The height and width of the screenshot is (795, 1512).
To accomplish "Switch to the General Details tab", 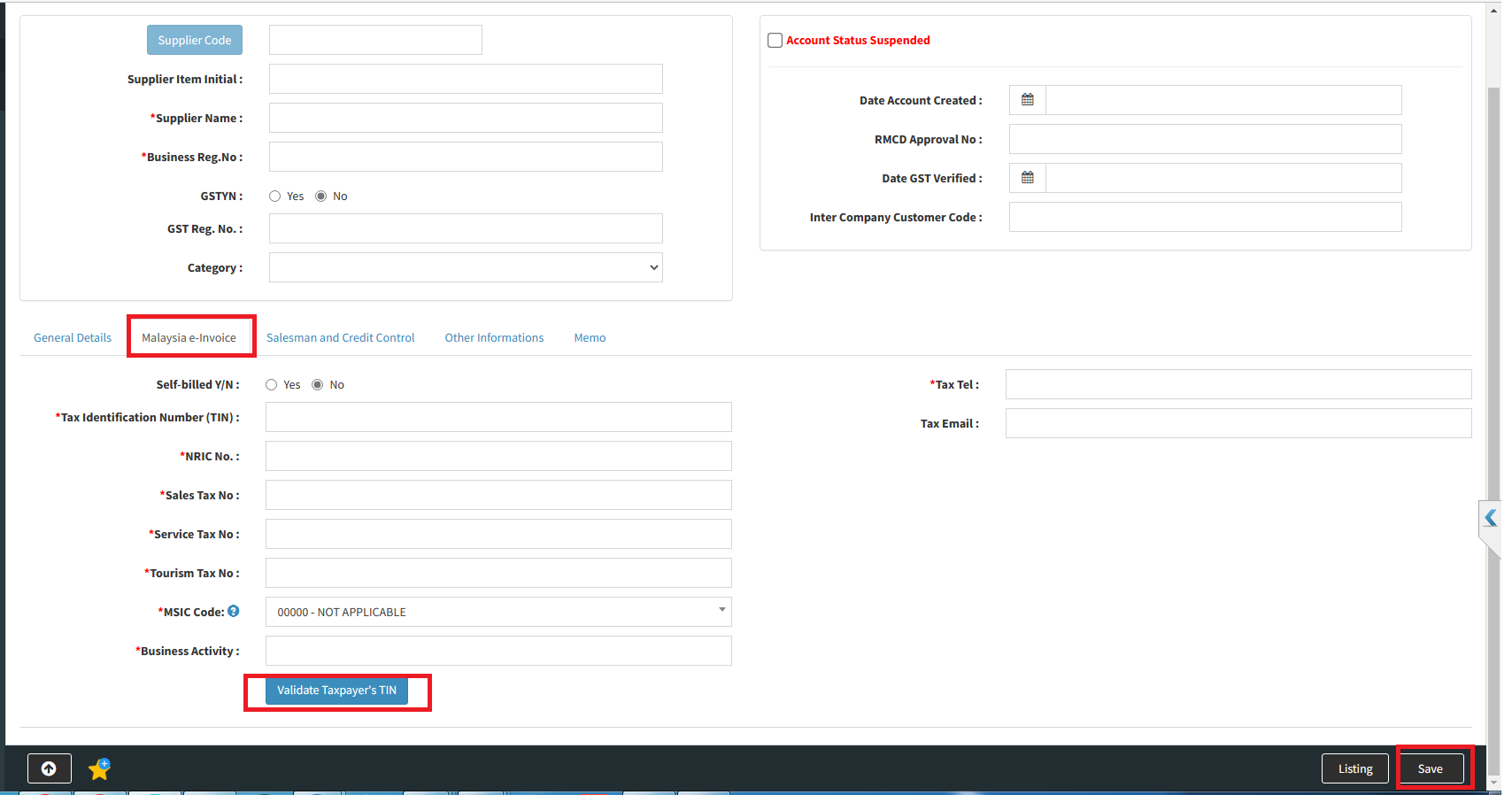I will 73,337.
